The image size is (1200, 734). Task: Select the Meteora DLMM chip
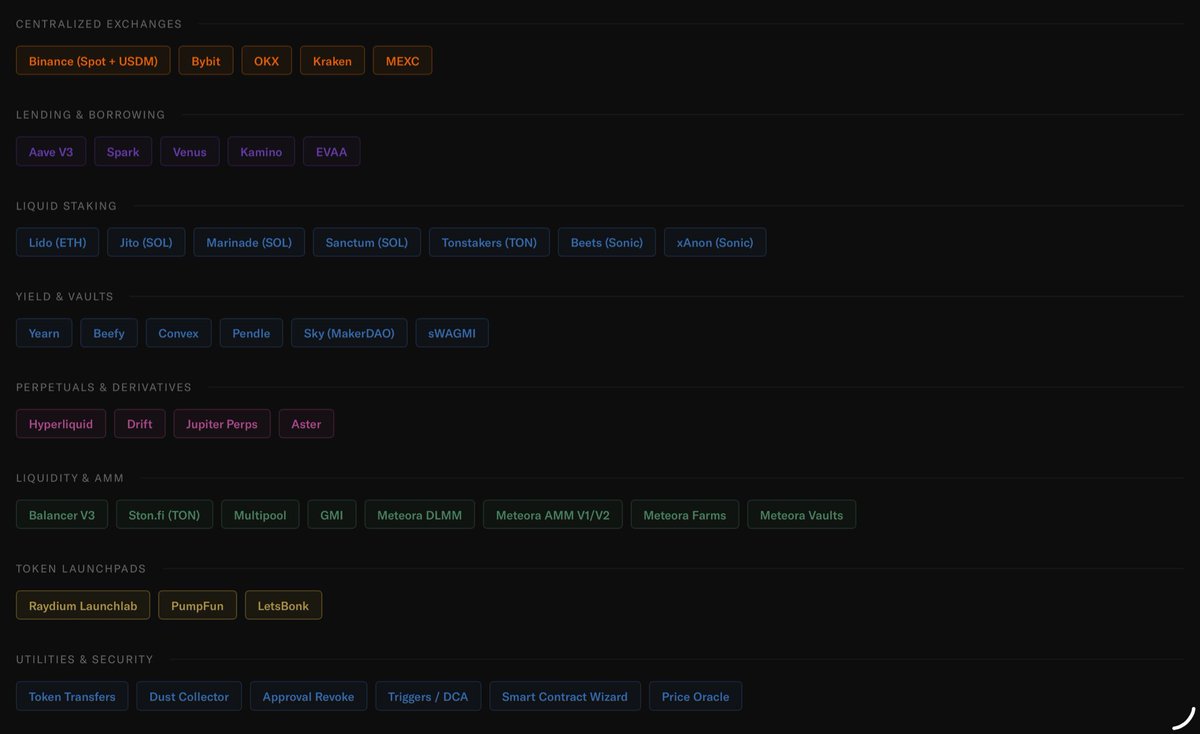point(419,515)
